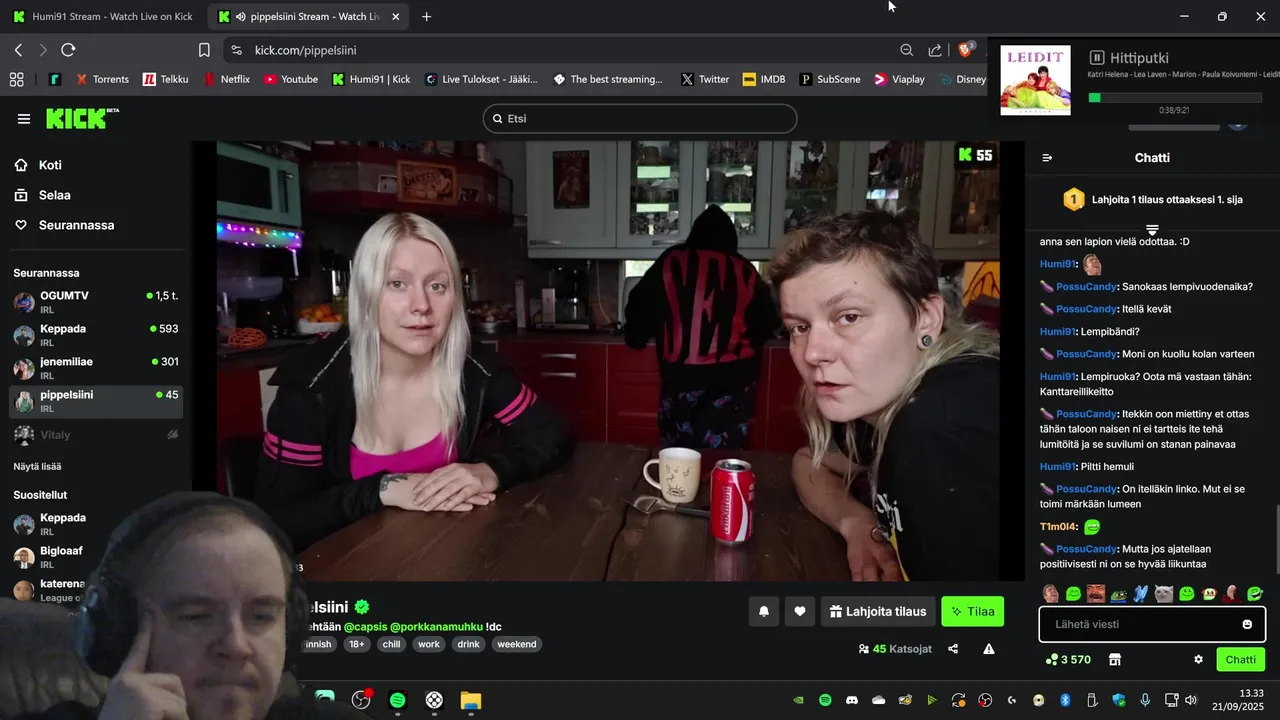The width and height of the screenshot is (1280, 720).
Task: Click the 45 Katsojat viewer count
Action: tap(895, 649)
